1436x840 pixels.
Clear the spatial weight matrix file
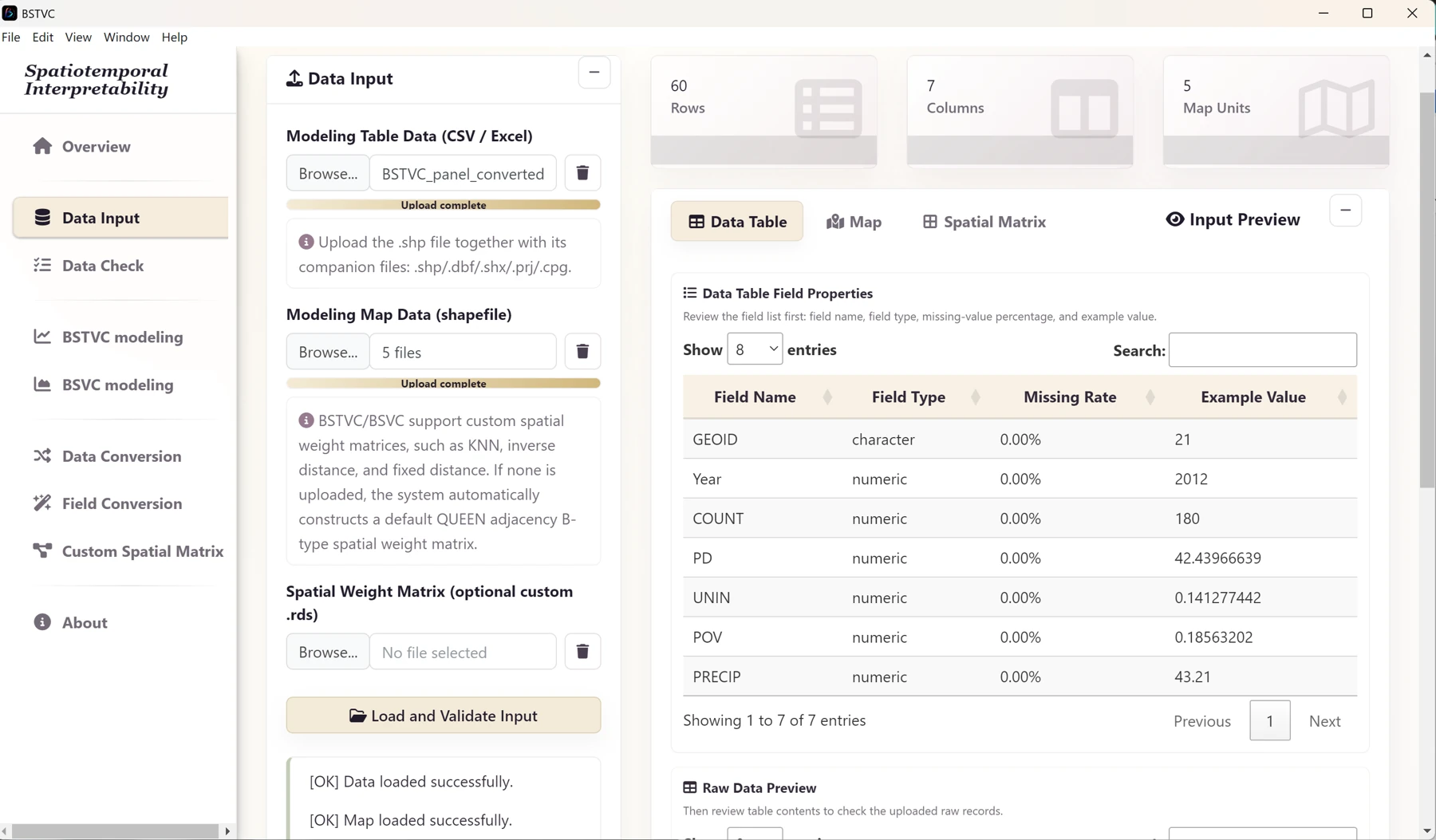pos(582,652)
